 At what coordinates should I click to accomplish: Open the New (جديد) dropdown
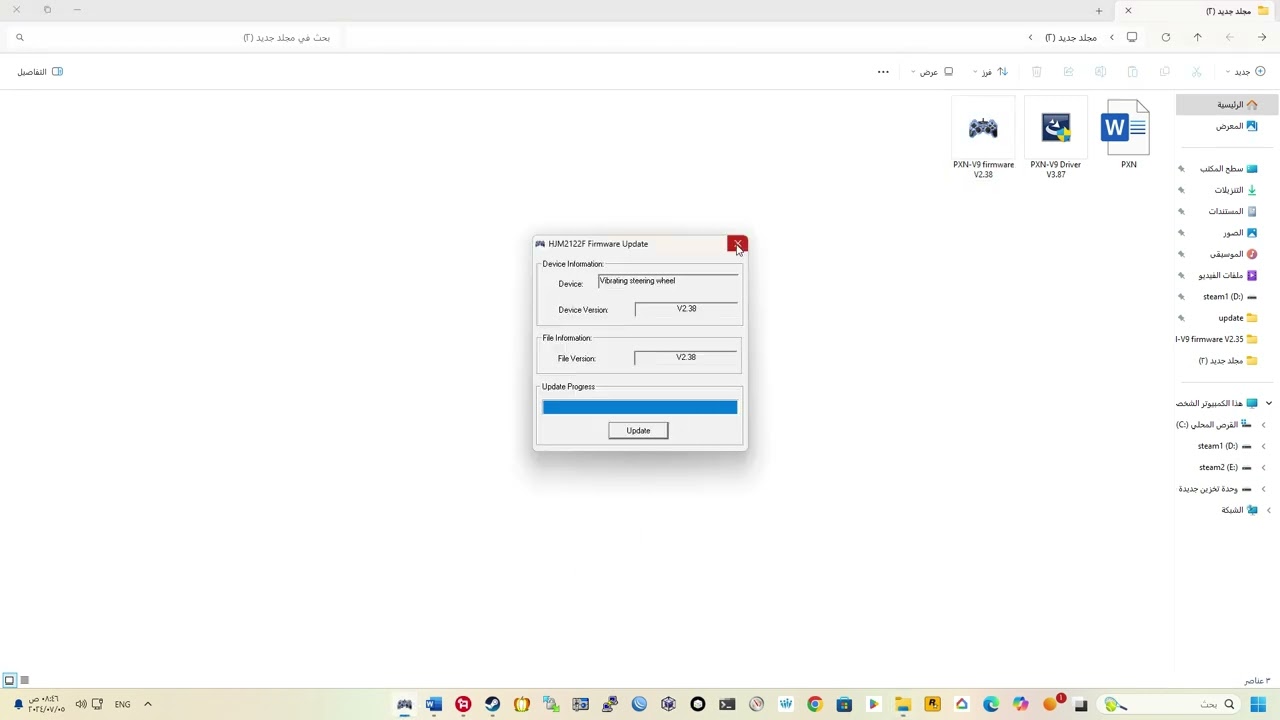coord(1246,72)
